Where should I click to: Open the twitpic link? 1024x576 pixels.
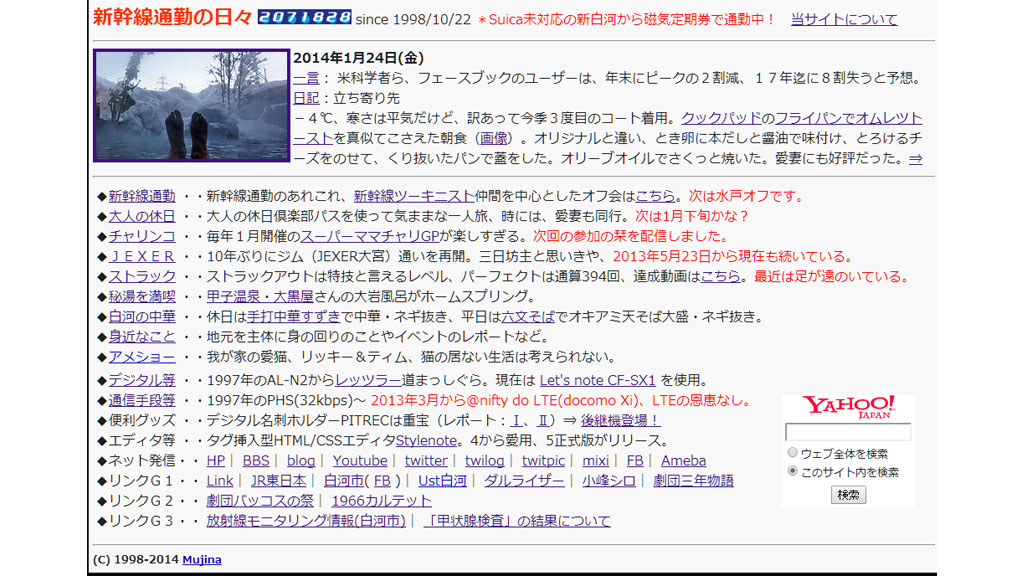(543, 461)
